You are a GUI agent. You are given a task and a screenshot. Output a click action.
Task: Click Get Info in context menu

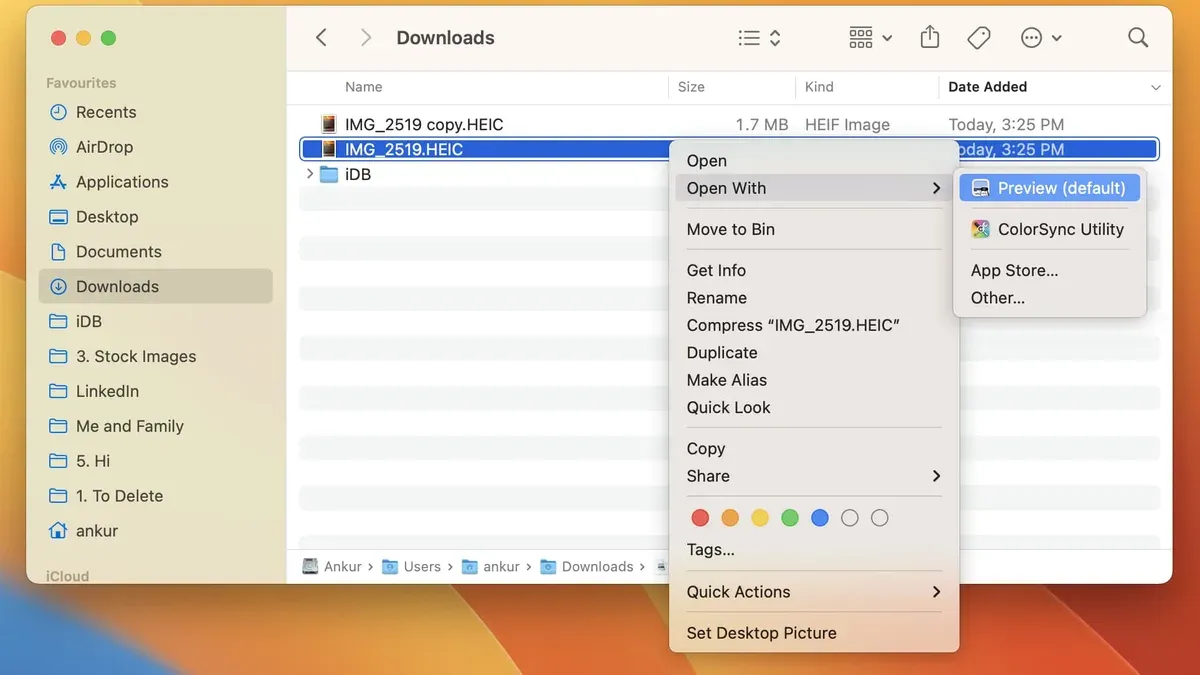[814, 270]
